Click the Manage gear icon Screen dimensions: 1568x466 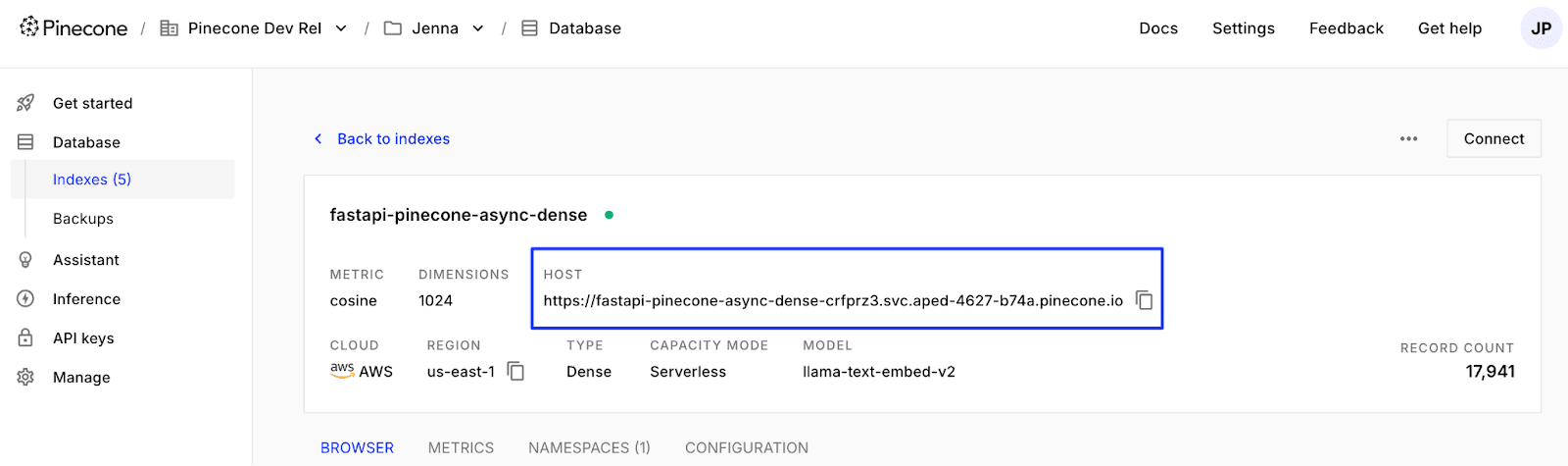click(25, 378)
